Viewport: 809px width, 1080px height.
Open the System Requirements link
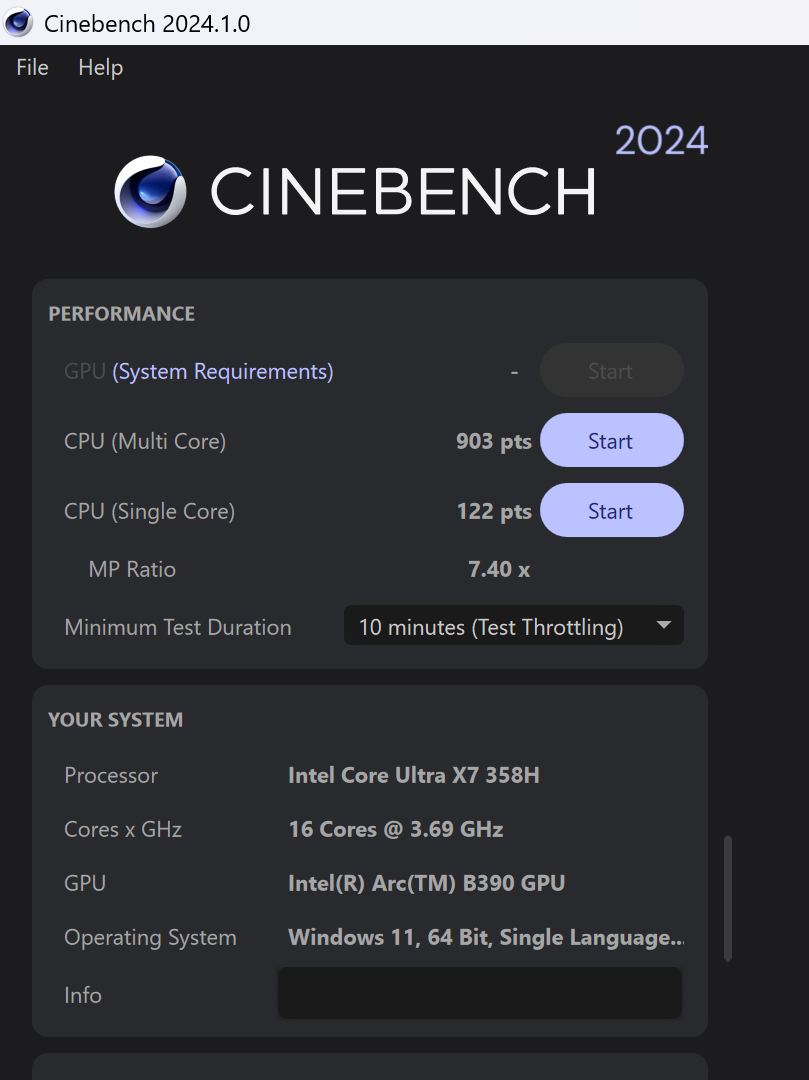pyautogui.click(x=222, y=371)
